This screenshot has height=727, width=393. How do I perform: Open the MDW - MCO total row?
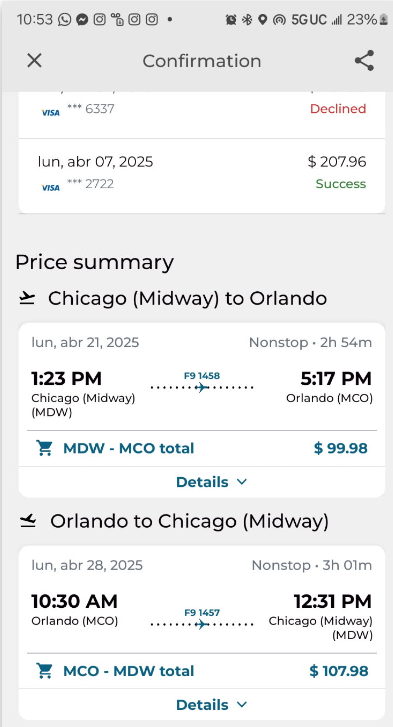(202, 448)
